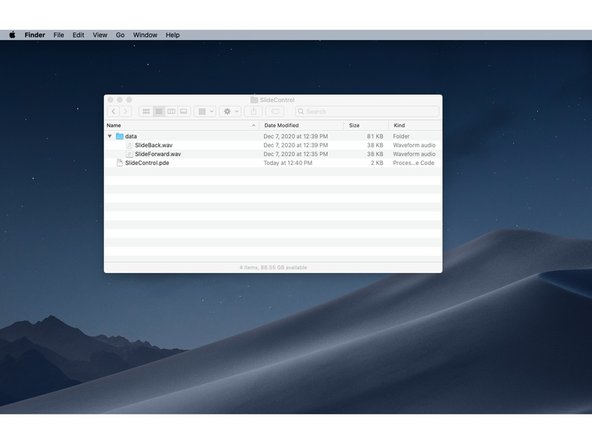Click the Edit Tags toolbar button
Screen dimensions: 592x444
coord(275,111)
